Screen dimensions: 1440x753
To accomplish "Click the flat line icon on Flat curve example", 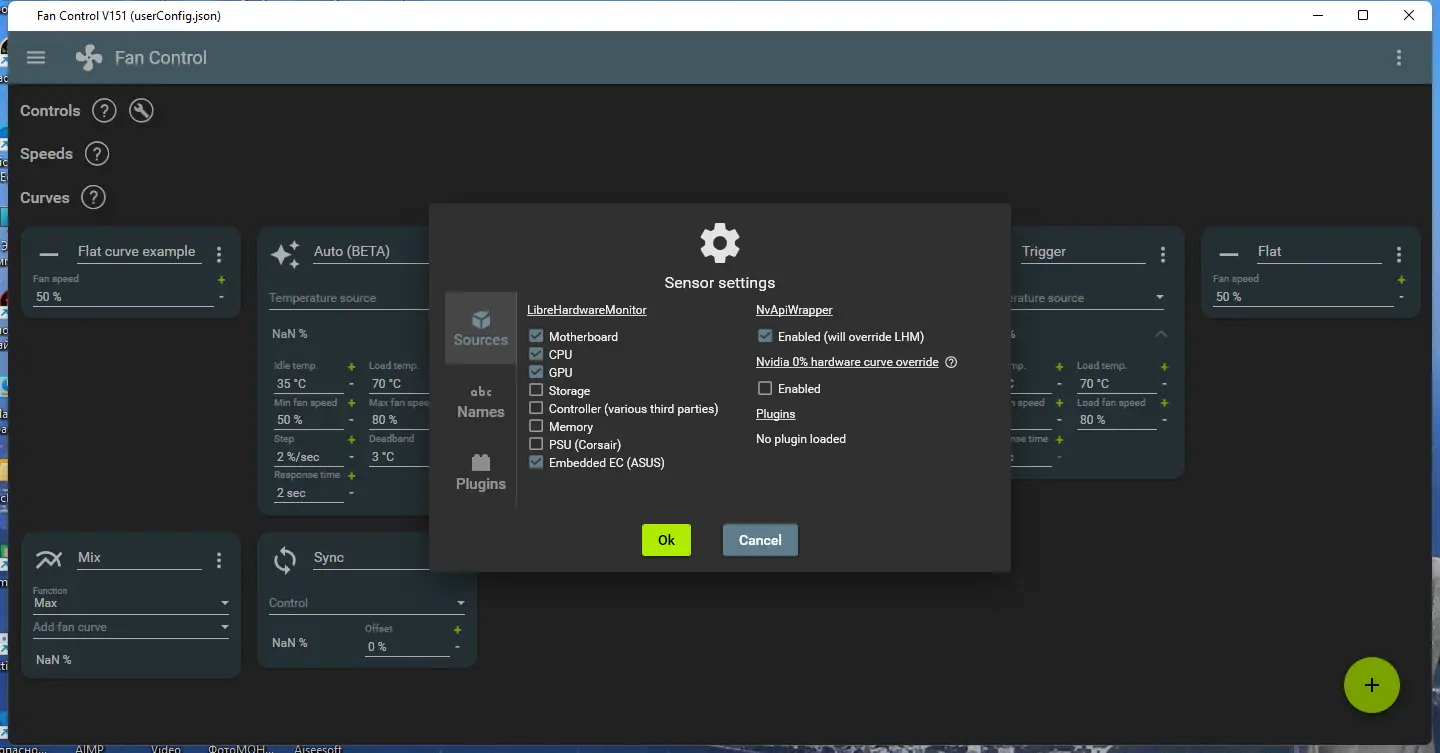I will [48, 254].
